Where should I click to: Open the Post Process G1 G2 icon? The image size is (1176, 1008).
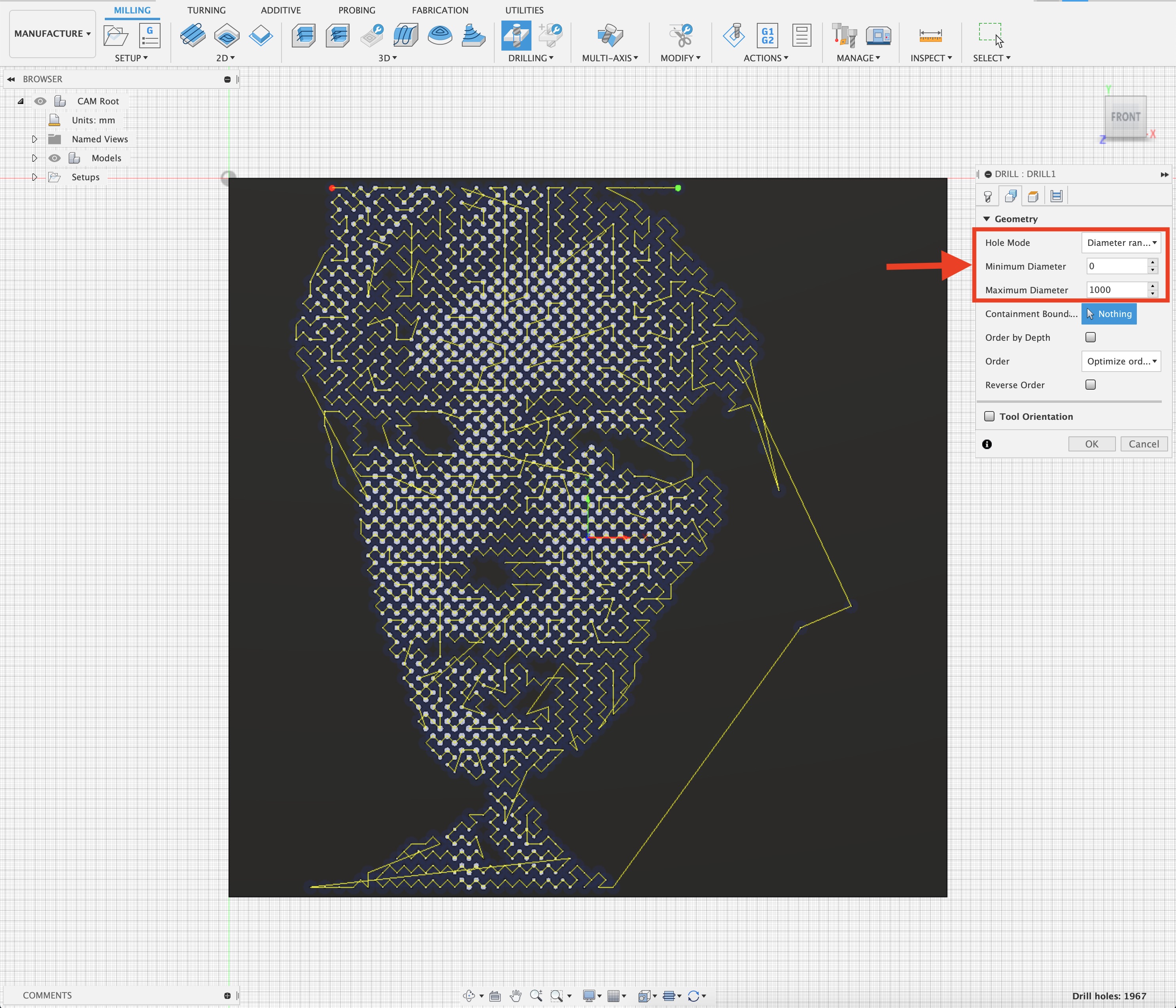(767, 36)
